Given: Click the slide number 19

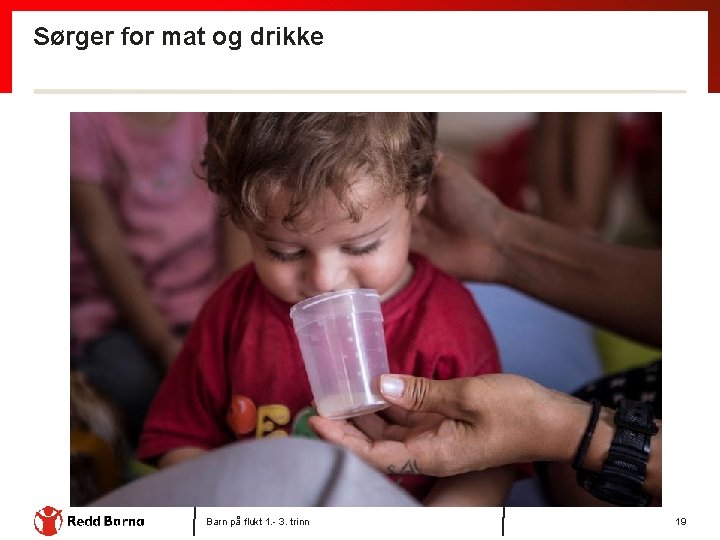Looking at the screenshot, I should pos(681,522).
